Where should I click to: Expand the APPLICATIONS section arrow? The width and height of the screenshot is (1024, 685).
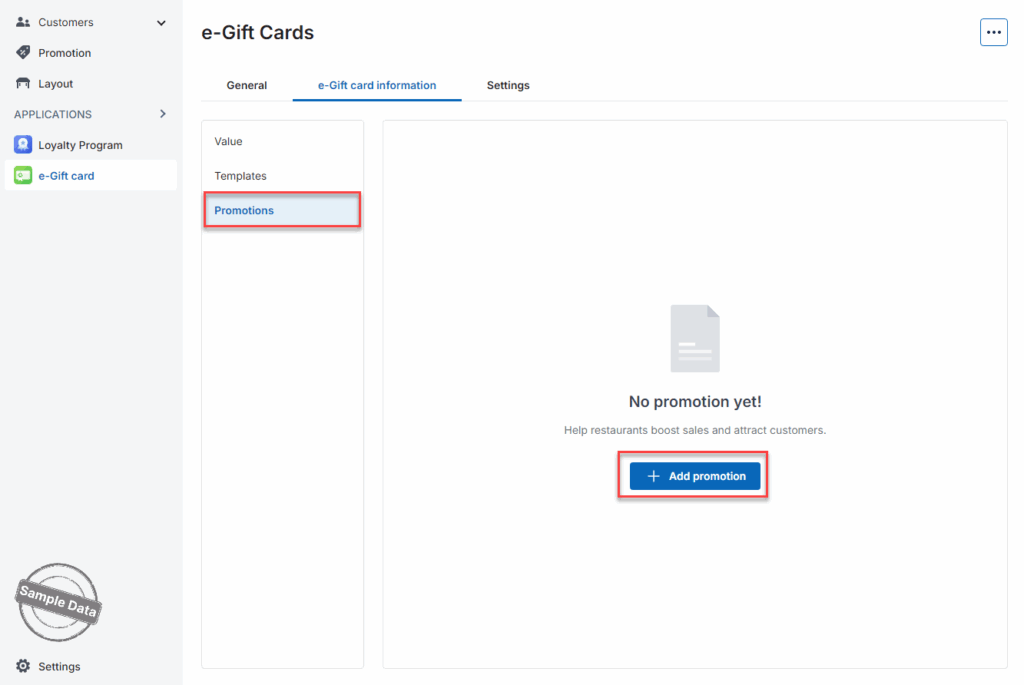[x=163, y=114]
